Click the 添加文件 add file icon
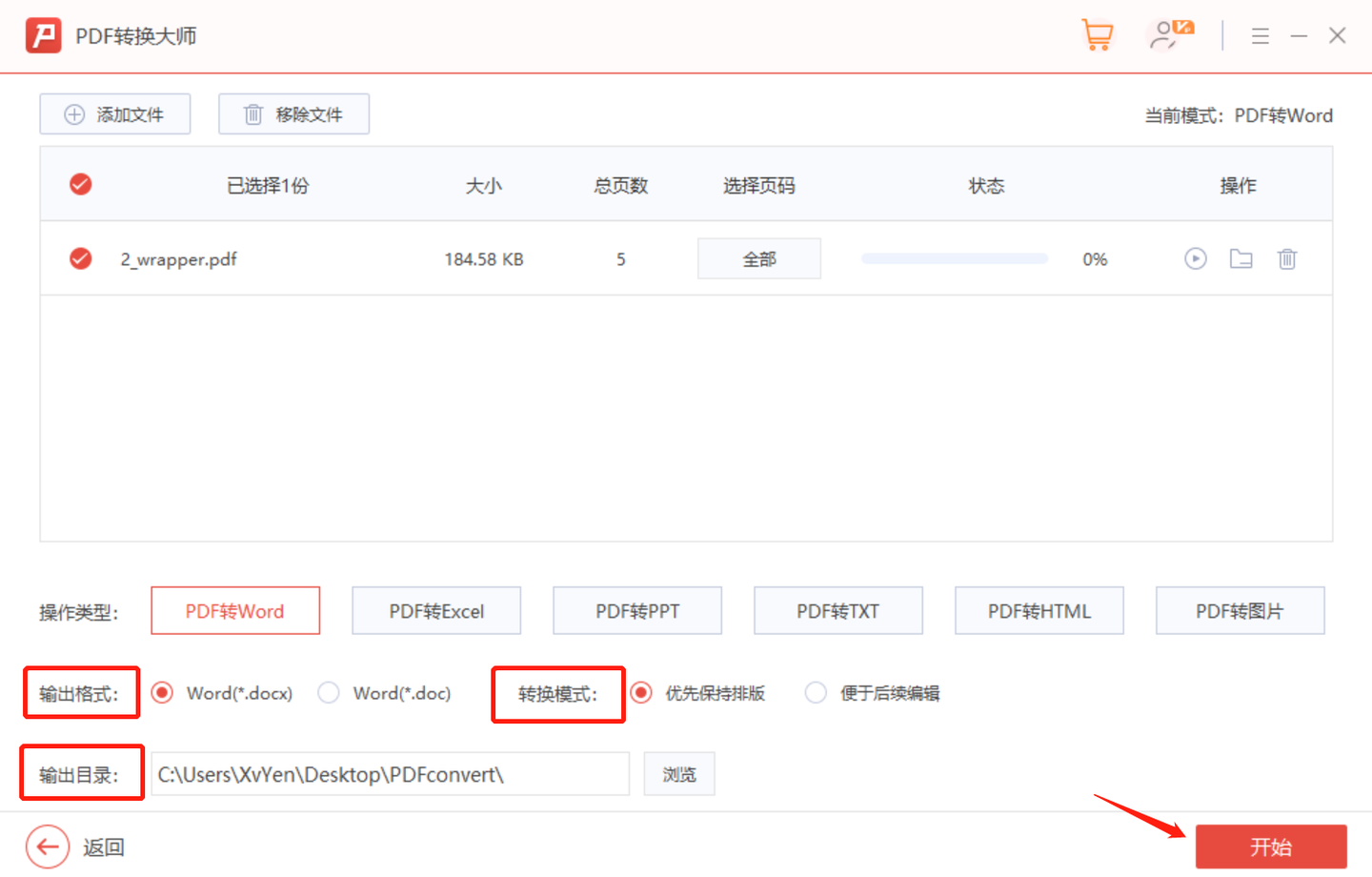Image resolution: width=1372 pixels, height=877 pixels. (x=74, y=113)
